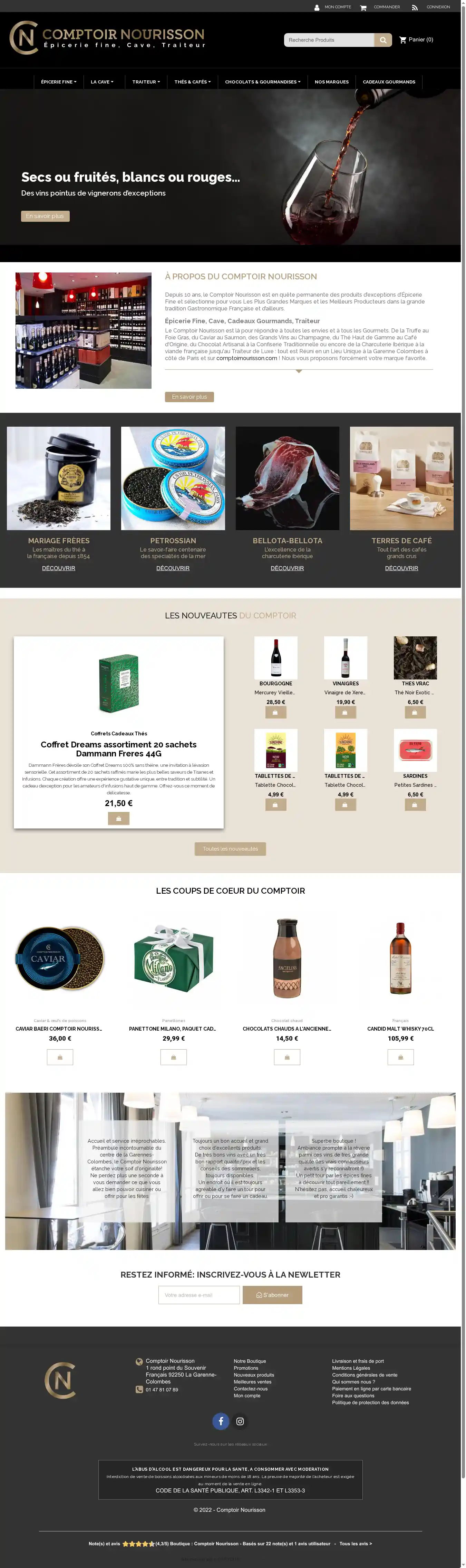Open the Instagram social icon
This screenshot has height=1568, width=466.
pos(240,1421)
